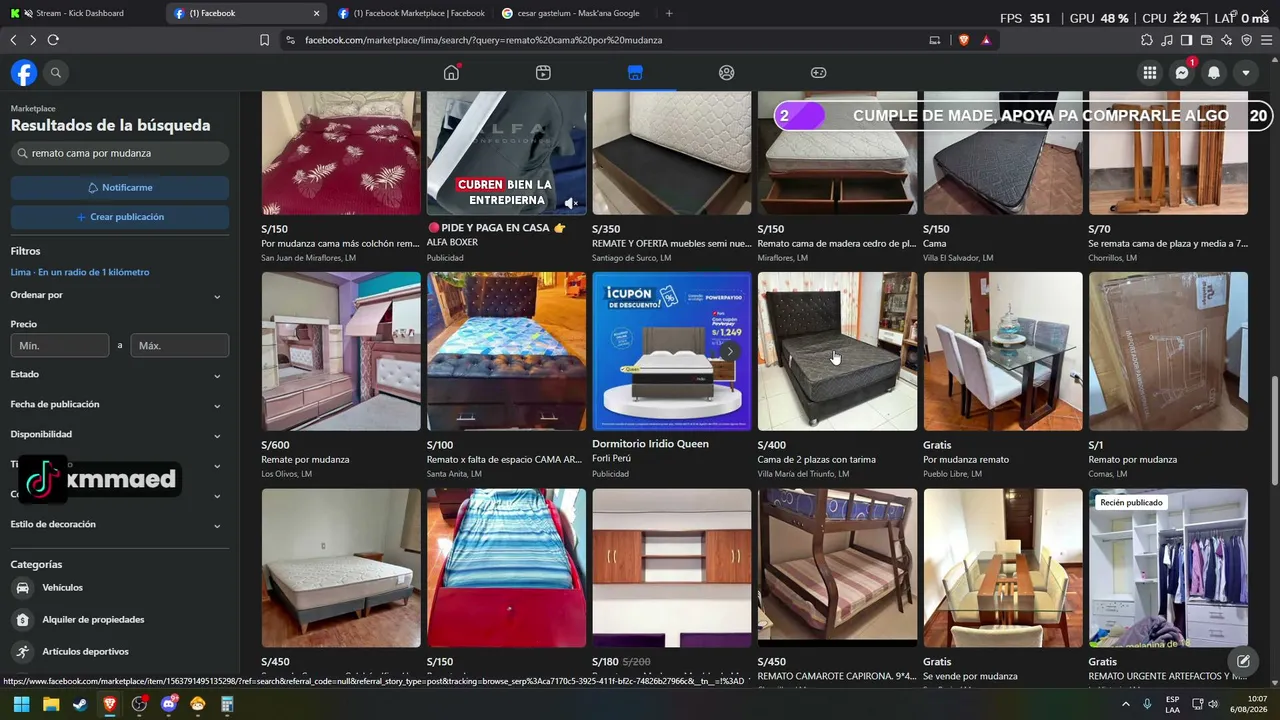Open the Brave VPN shield icon
1280x720 pixels.
[x=1247, y=40]
